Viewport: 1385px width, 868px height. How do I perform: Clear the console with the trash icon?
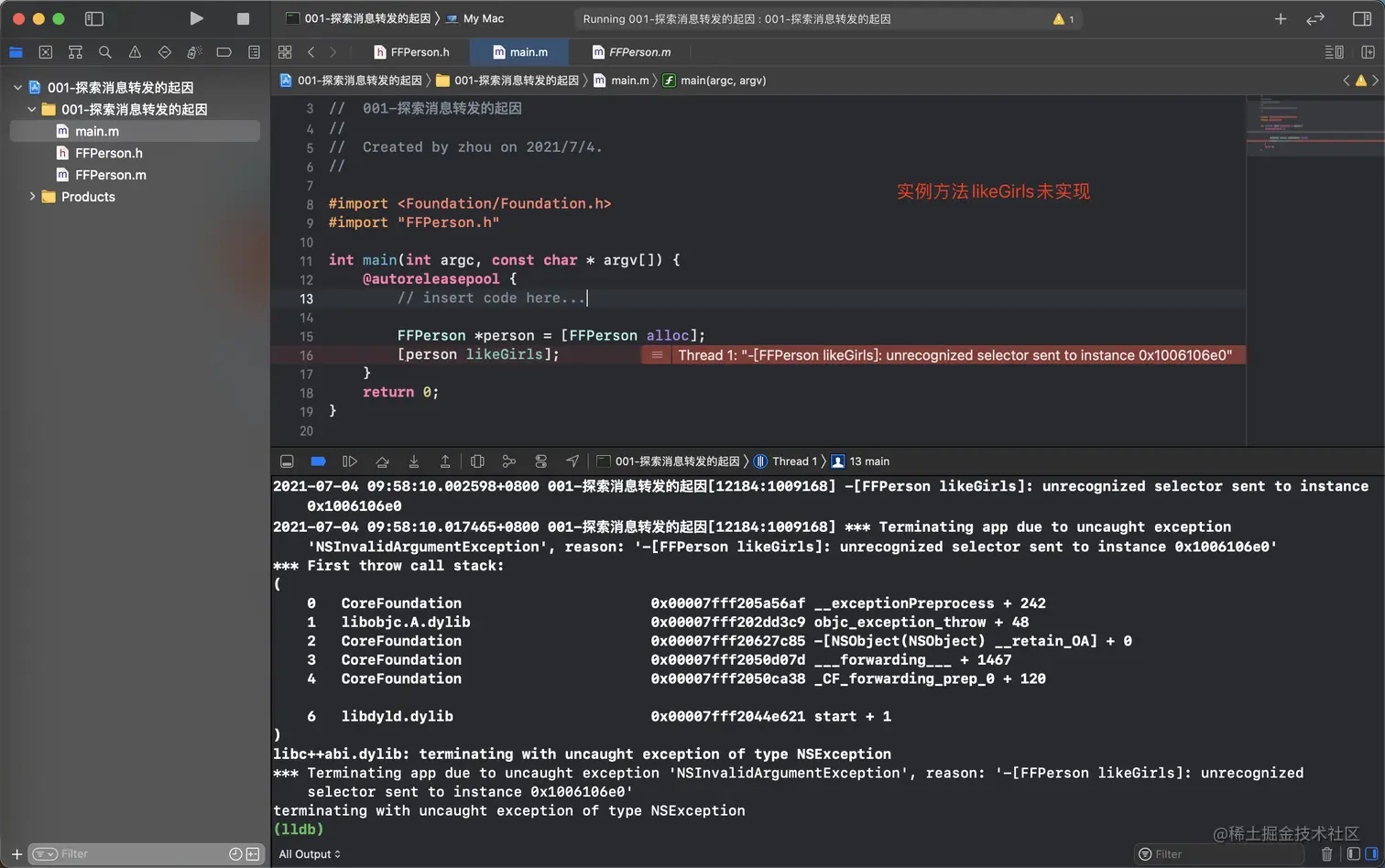[1326, 854]
